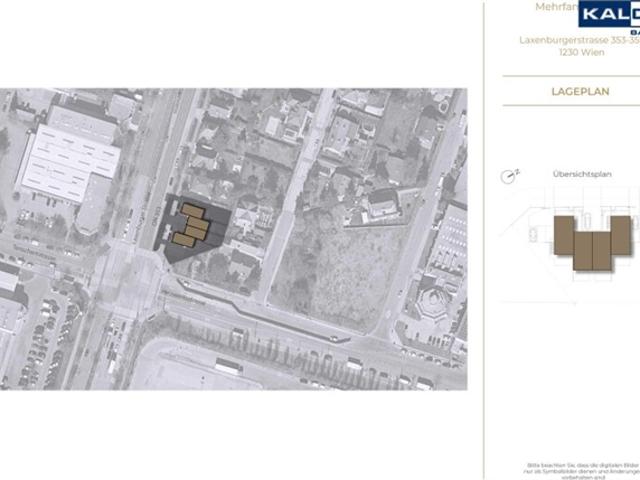Click the partial Mehrfam title text

click(x=557, y=7)
